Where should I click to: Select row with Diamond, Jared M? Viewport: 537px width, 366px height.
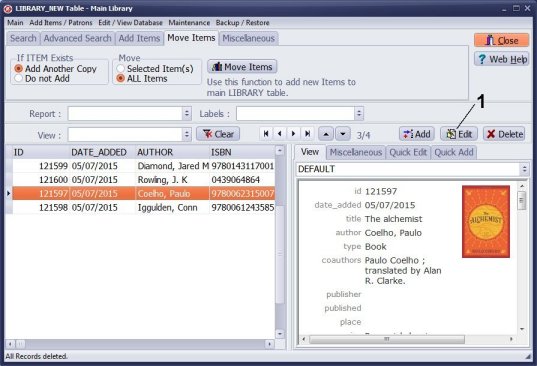tap(143, 166)
